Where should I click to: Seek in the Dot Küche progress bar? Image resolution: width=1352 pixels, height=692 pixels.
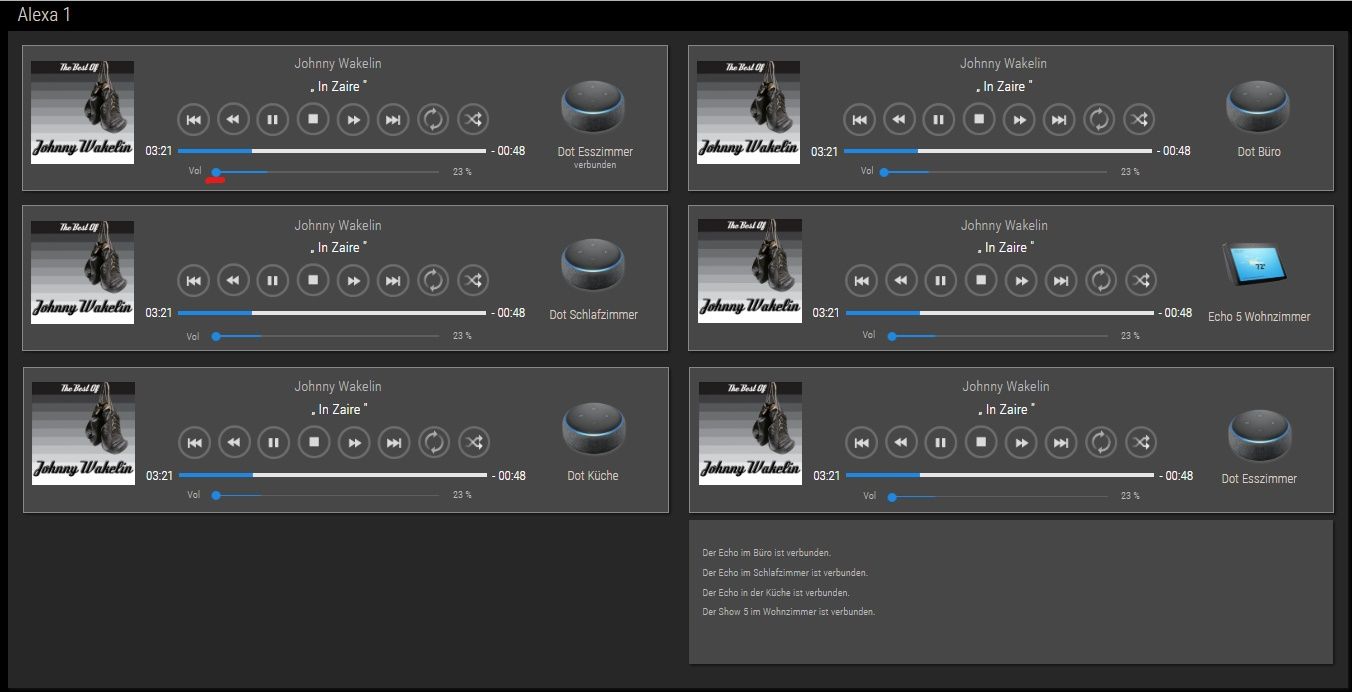point(333,475)
